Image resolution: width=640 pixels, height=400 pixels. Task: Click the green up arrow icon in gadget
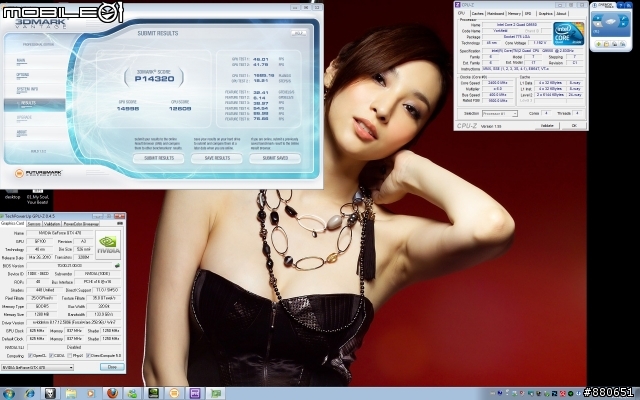click(x=598, y=44)
